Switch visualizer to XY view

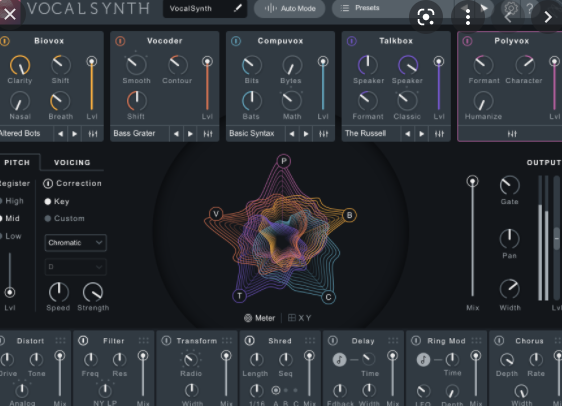(x=300, y=318)
